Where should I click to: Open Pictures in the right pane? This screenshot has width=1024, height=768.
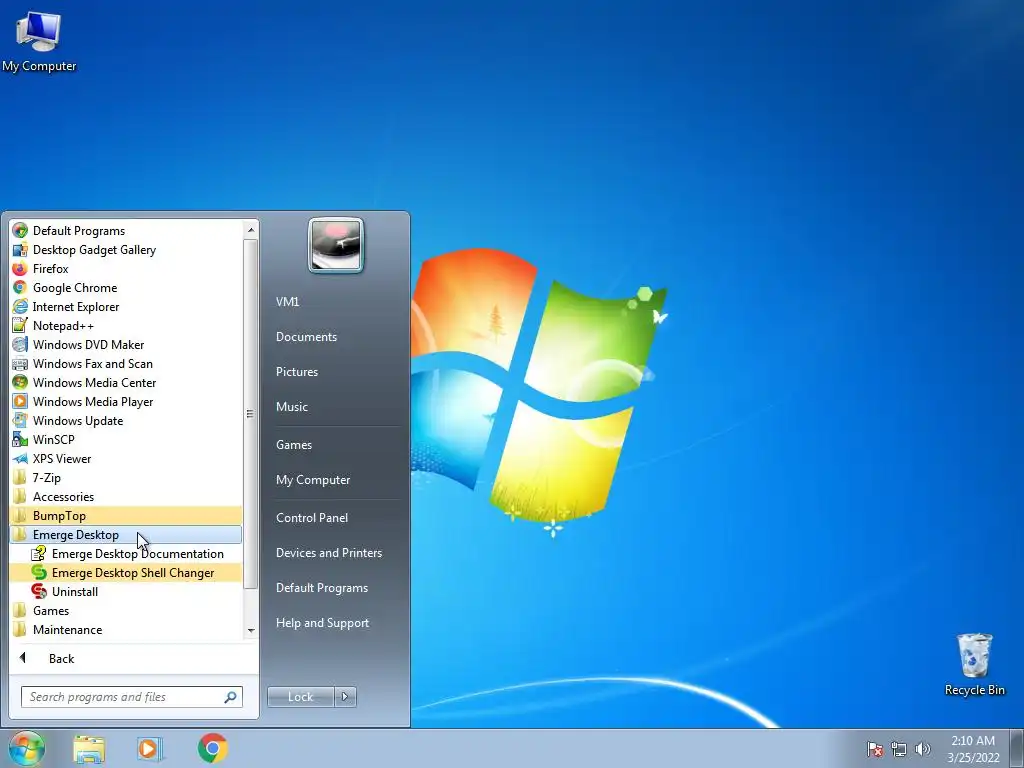click(297, 372)
